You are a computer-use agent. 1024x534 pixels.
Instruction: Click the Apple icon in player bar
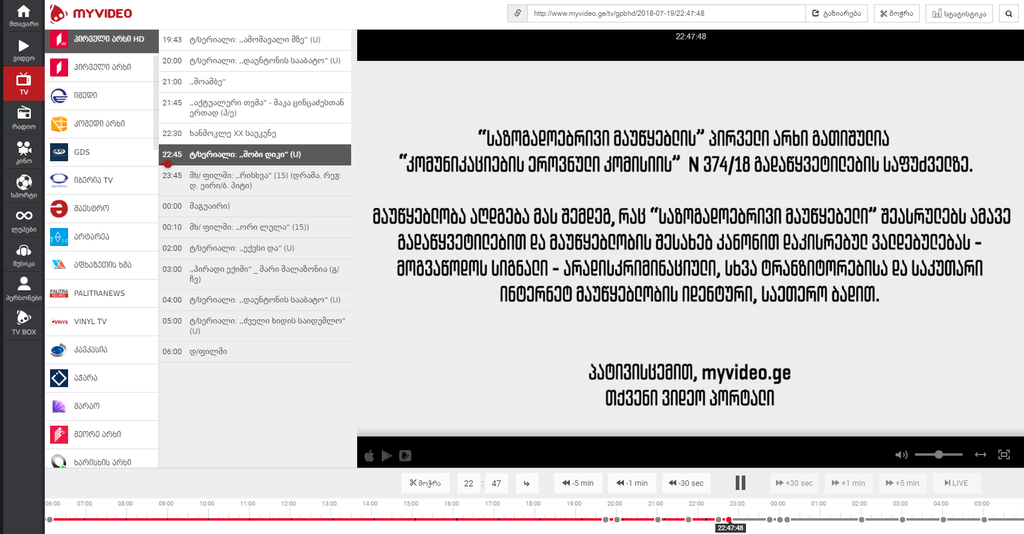(x=369, y=456)
